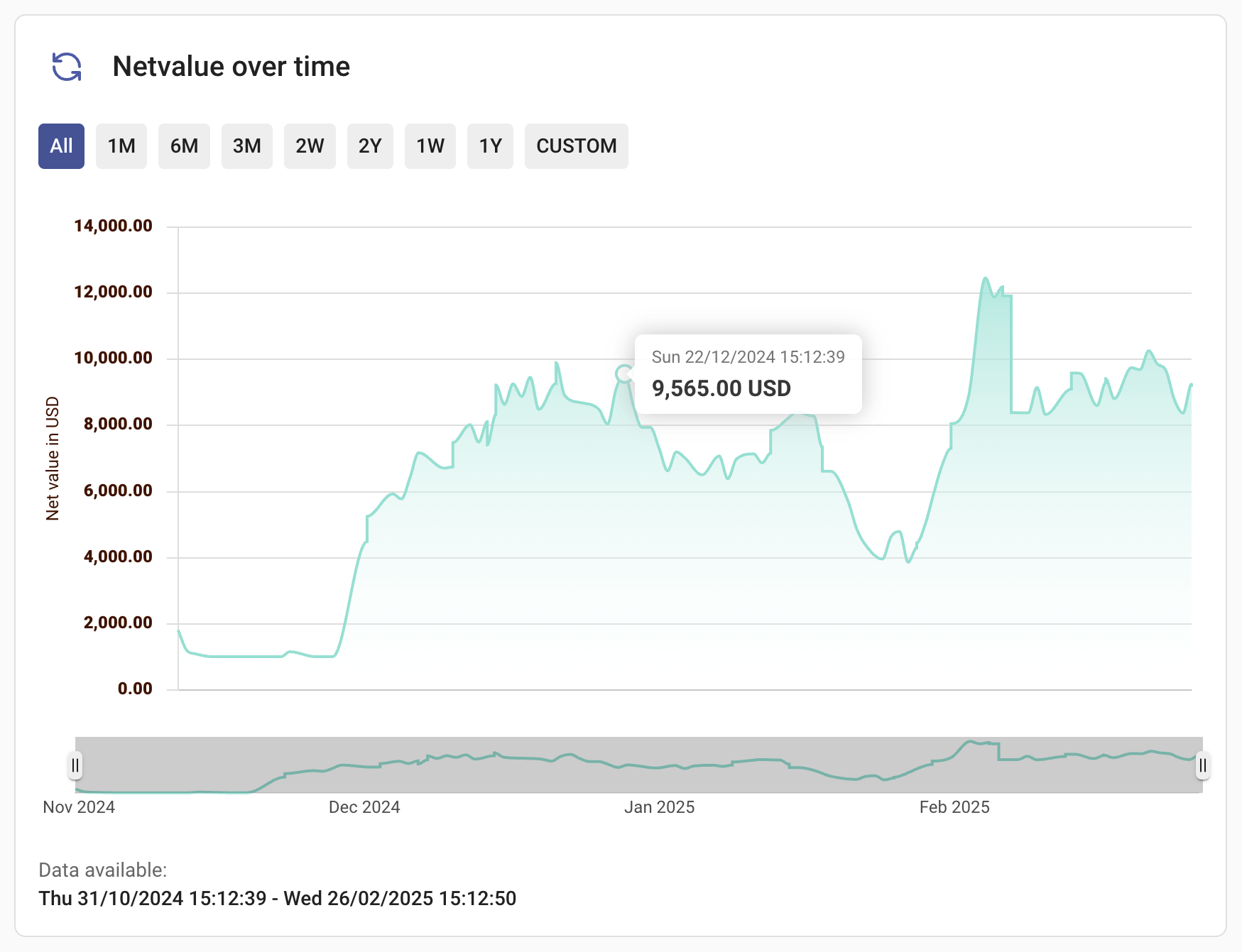
Task: Click the right range slider handle
Action: (x=1202, y=765)
